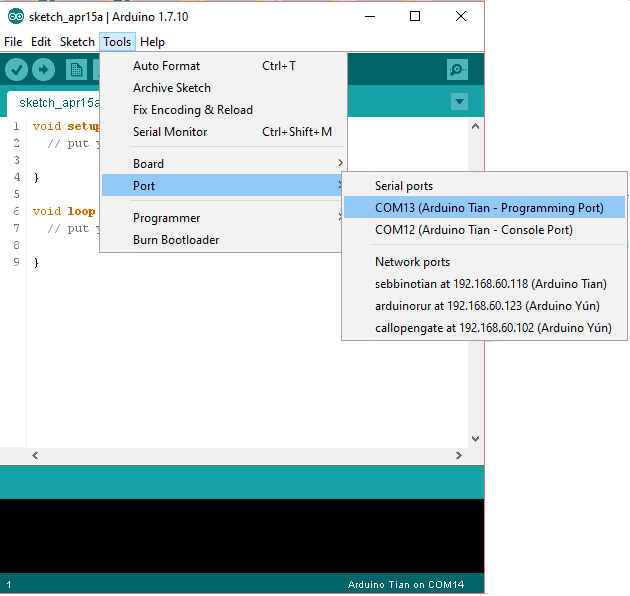Screen dimensions: 630x596
Task: Click the Arduino logo in title bar
Action: (x=15, y=16)
